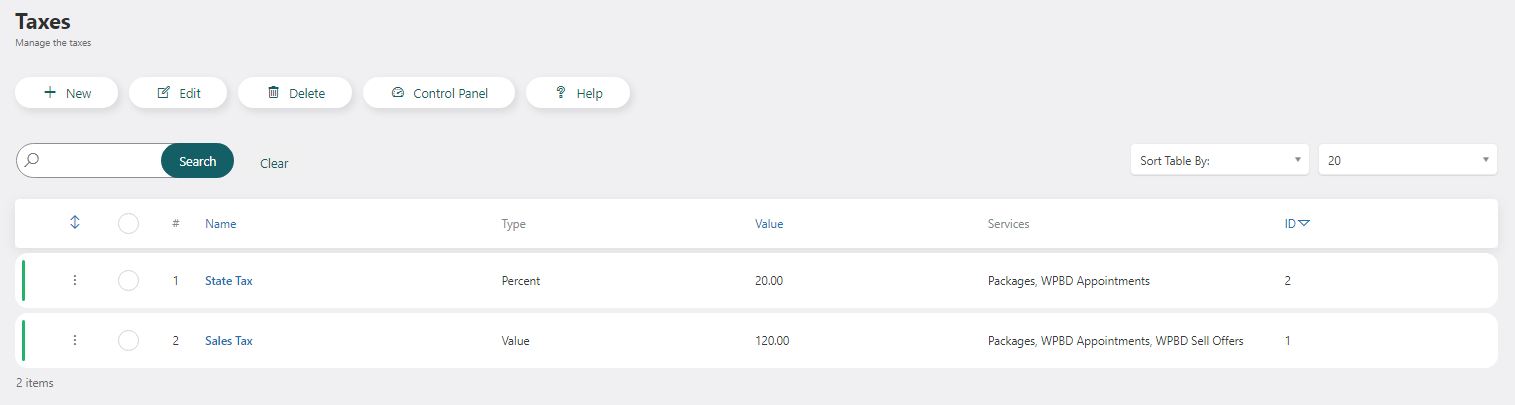Click the trash icon on Delete button

click(x=273, y=93)
